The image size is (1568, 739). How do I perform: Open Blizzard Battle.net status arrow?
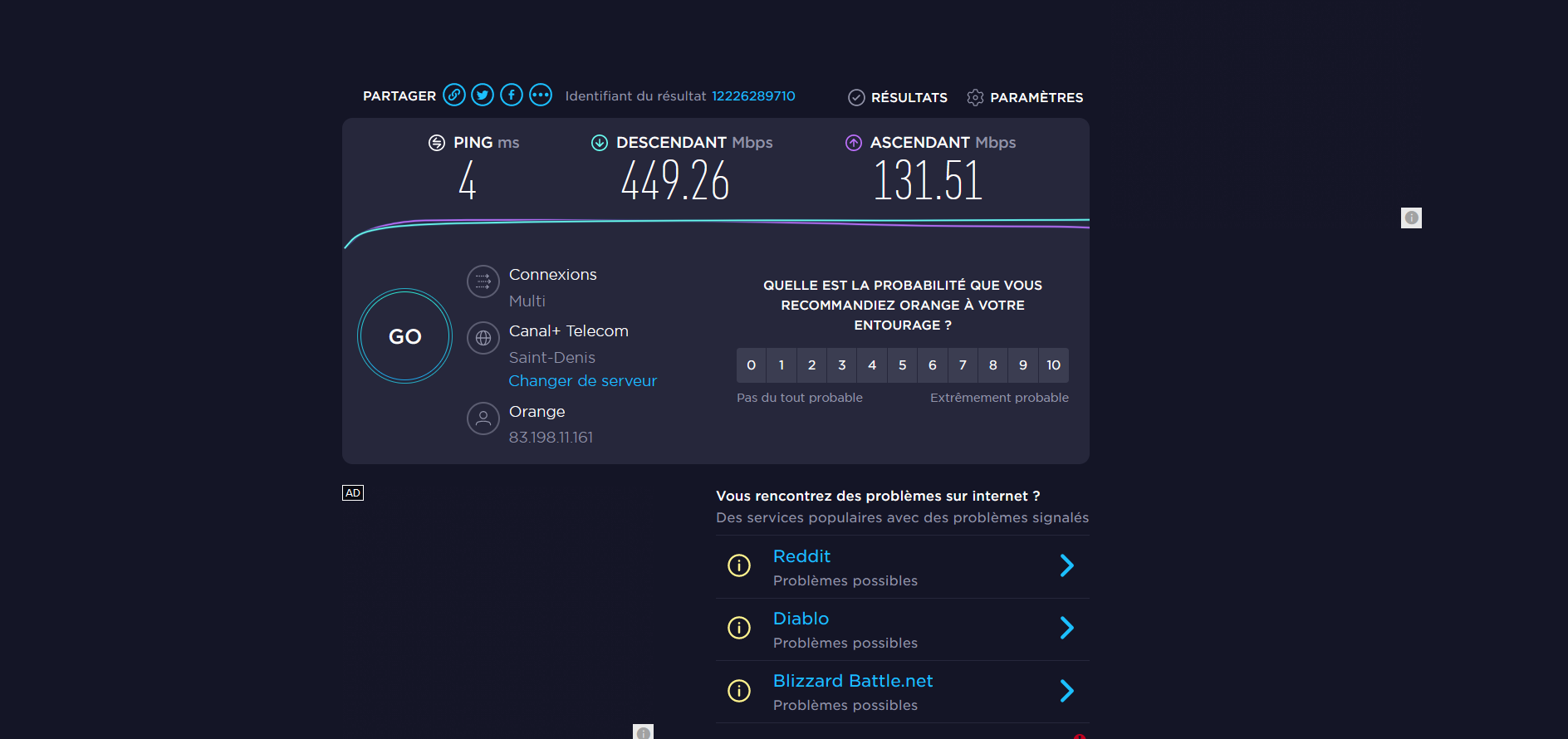(x=1067, y=691)
